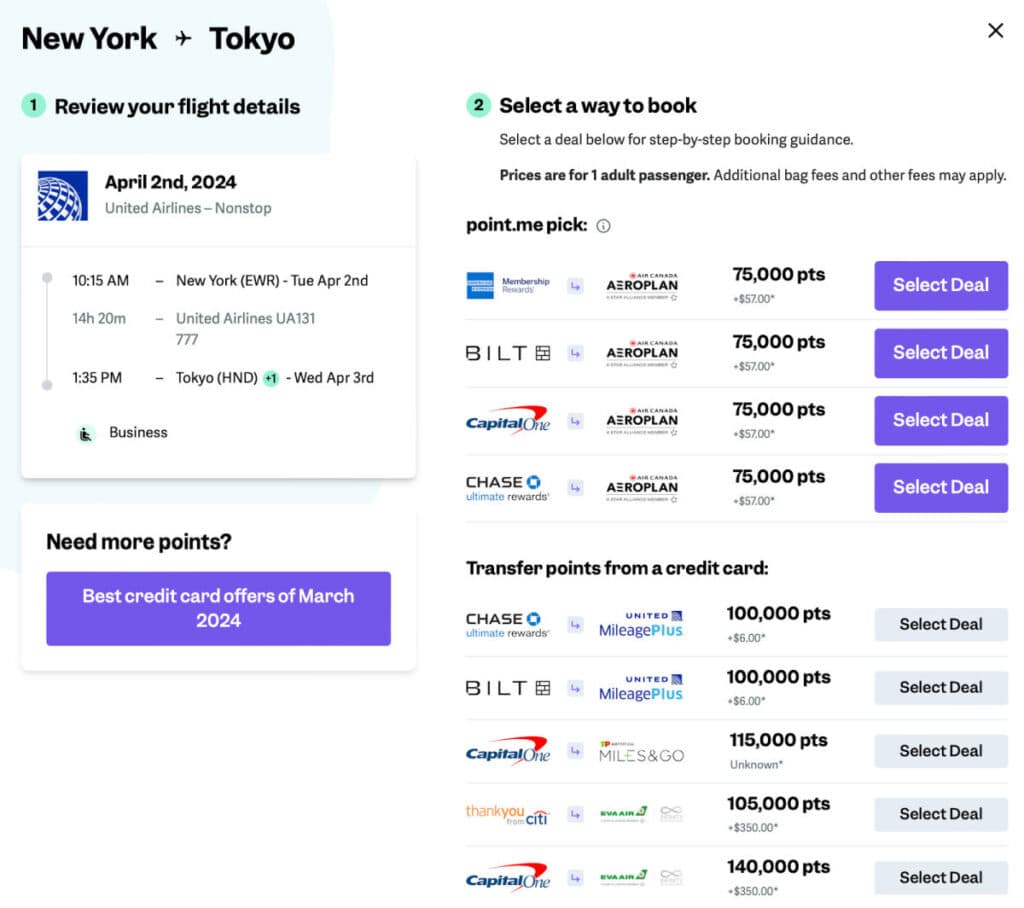
Task: Select Deal for Amex to Aeroplan
Action: pos(940,285)
